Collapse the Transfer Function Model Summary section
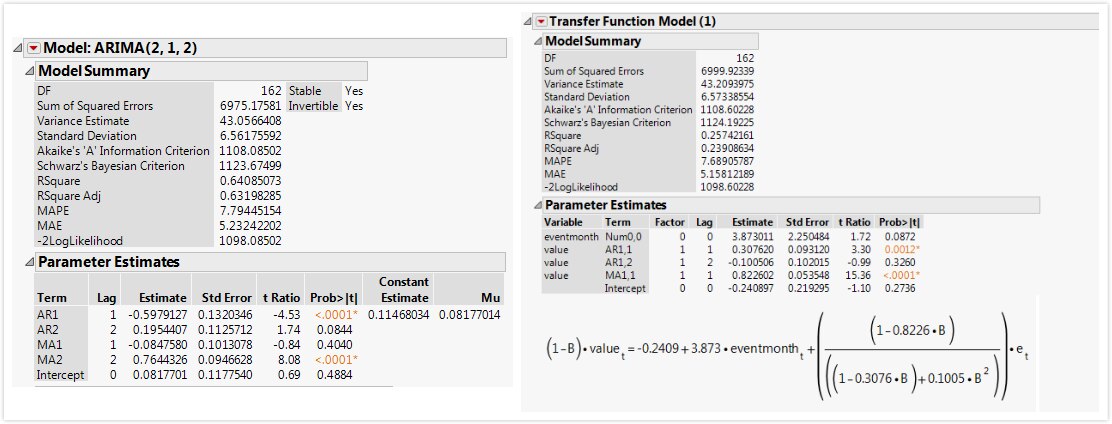The height and width of the screenshot is (424, 1112). pos(538,41)
